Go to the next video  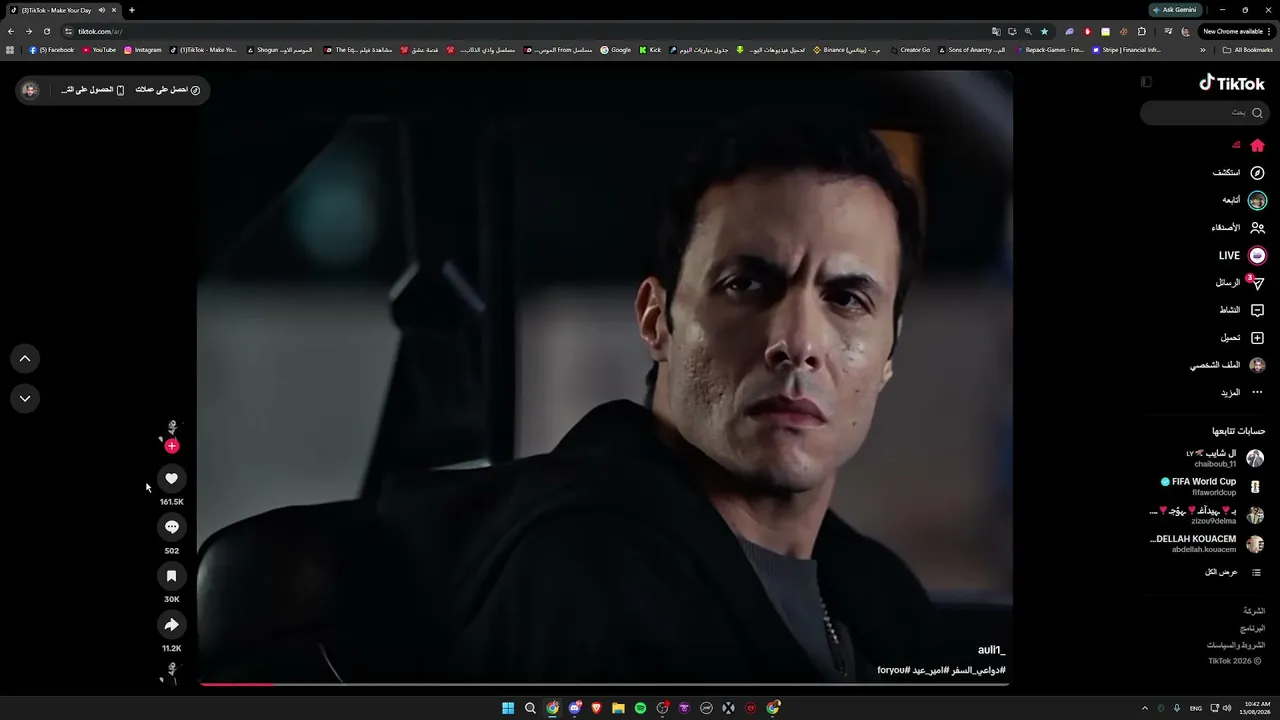point(25,398)
